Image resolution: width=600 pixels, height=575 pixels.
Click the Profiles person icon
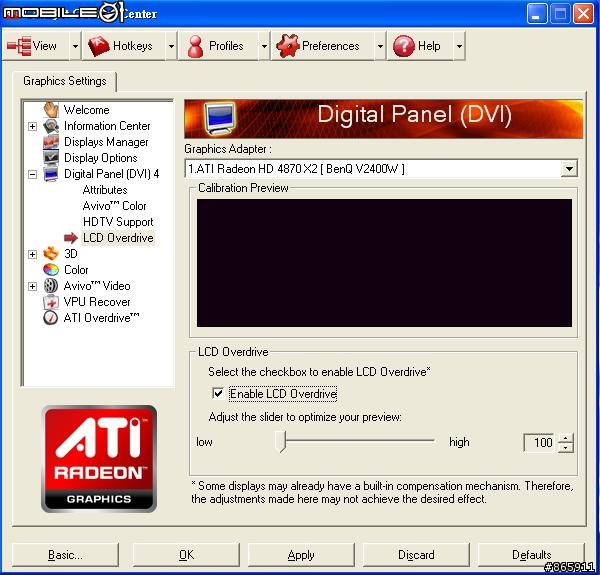point(195,47)
